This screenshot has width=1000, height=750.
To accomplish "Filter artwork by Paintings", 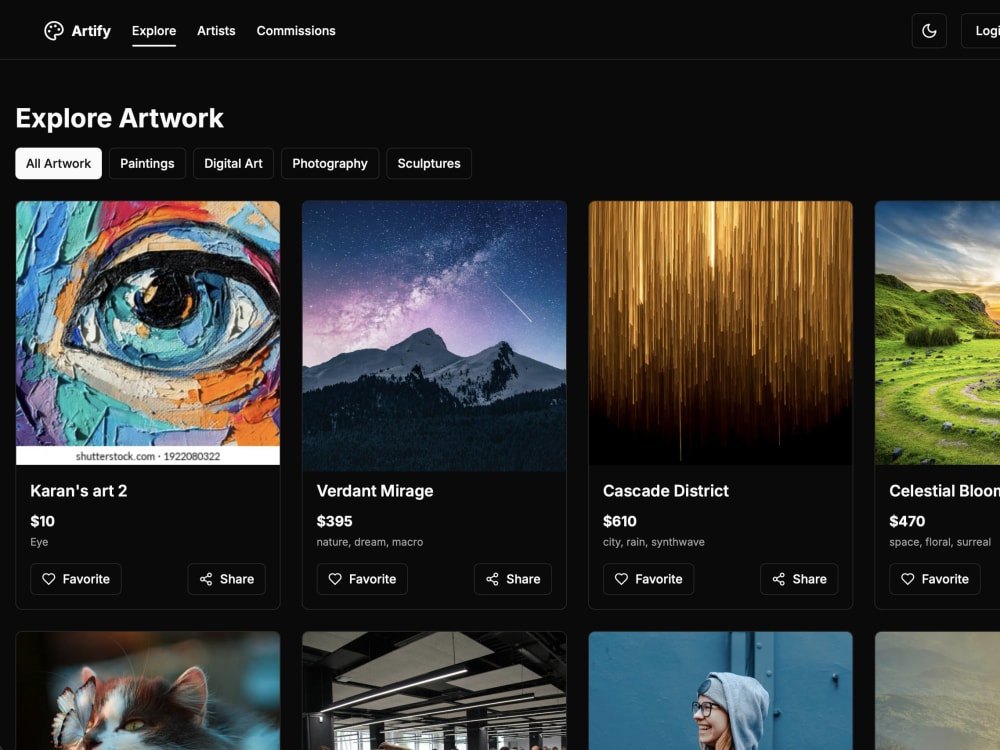I will [x=147, y=163].
